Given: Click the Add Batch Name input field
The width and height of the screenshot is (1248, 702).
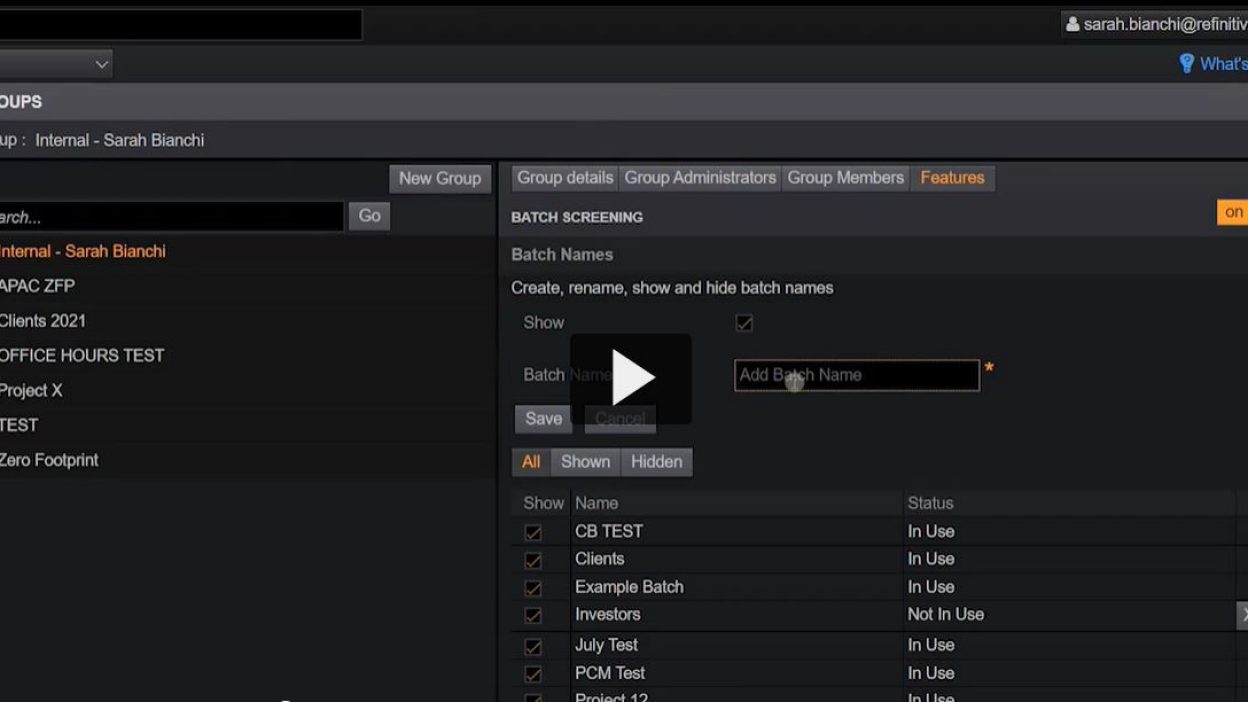Looking at the screenshot, I should coord(856,375).
